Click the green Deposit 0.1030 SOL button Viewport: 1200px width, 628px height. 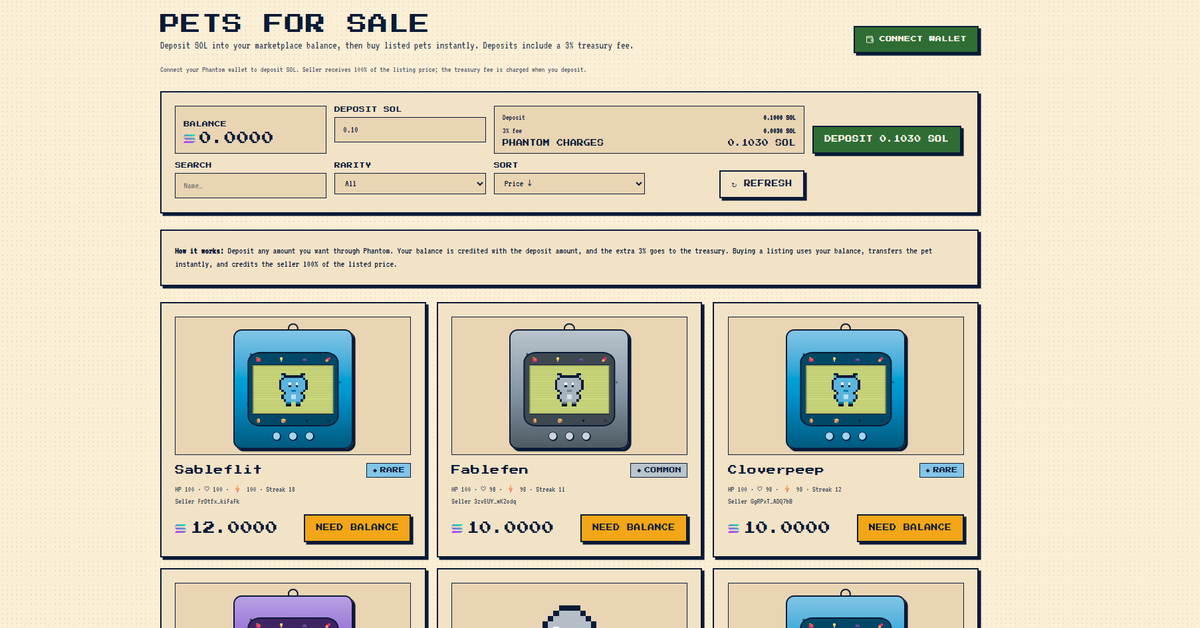(x=886, y=139)
